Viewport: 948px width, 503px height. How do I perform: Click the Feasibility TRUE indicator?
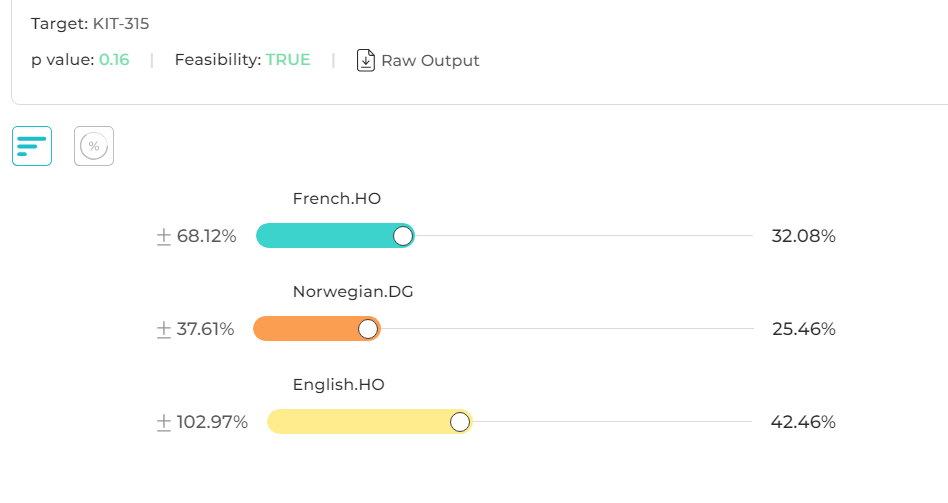(288, 60)
